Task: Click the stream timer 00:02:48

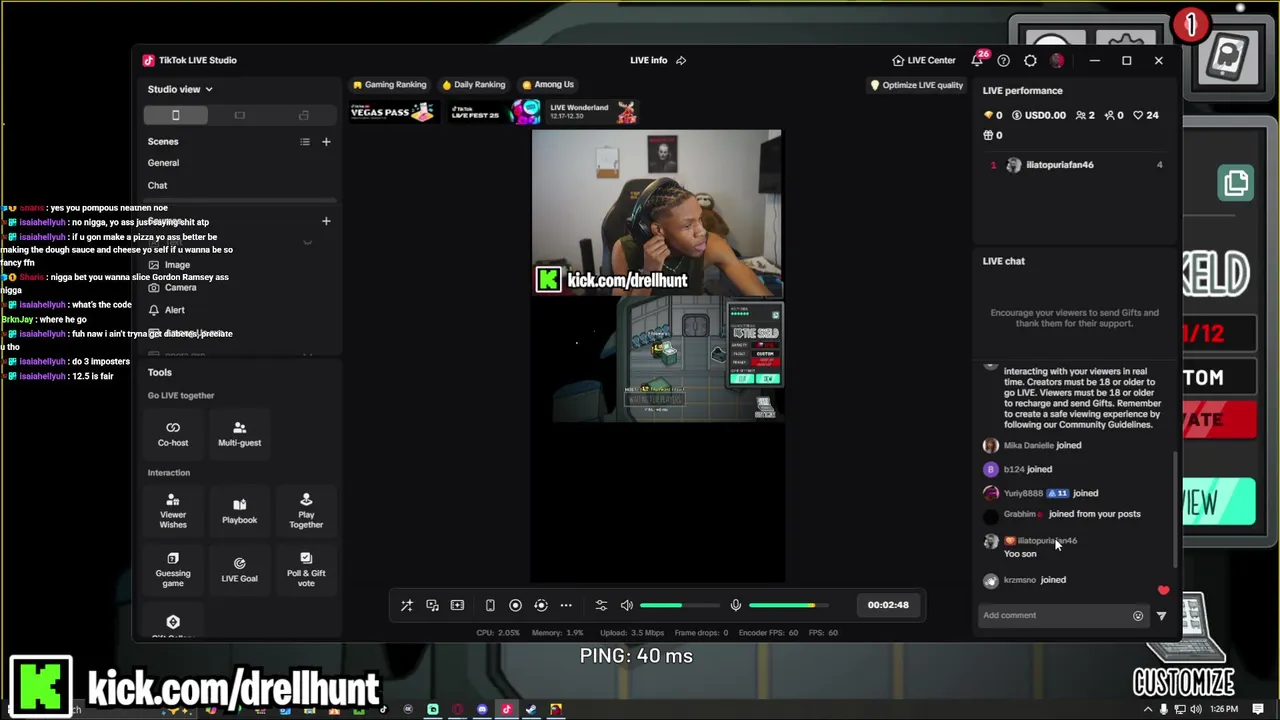Action: pyautogui.click(x=888, y=605)
